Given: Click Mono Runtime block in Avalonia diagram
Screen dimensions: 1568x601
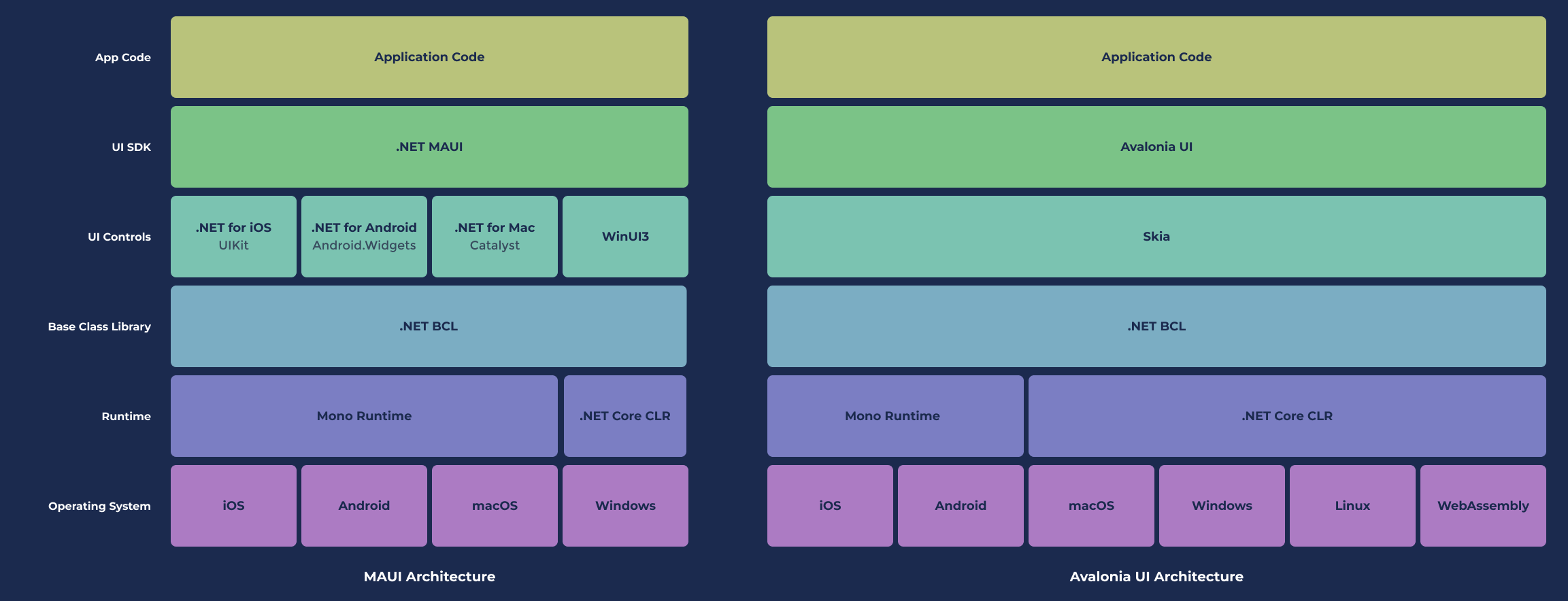Looking at the screenshot, I should 895,416.
